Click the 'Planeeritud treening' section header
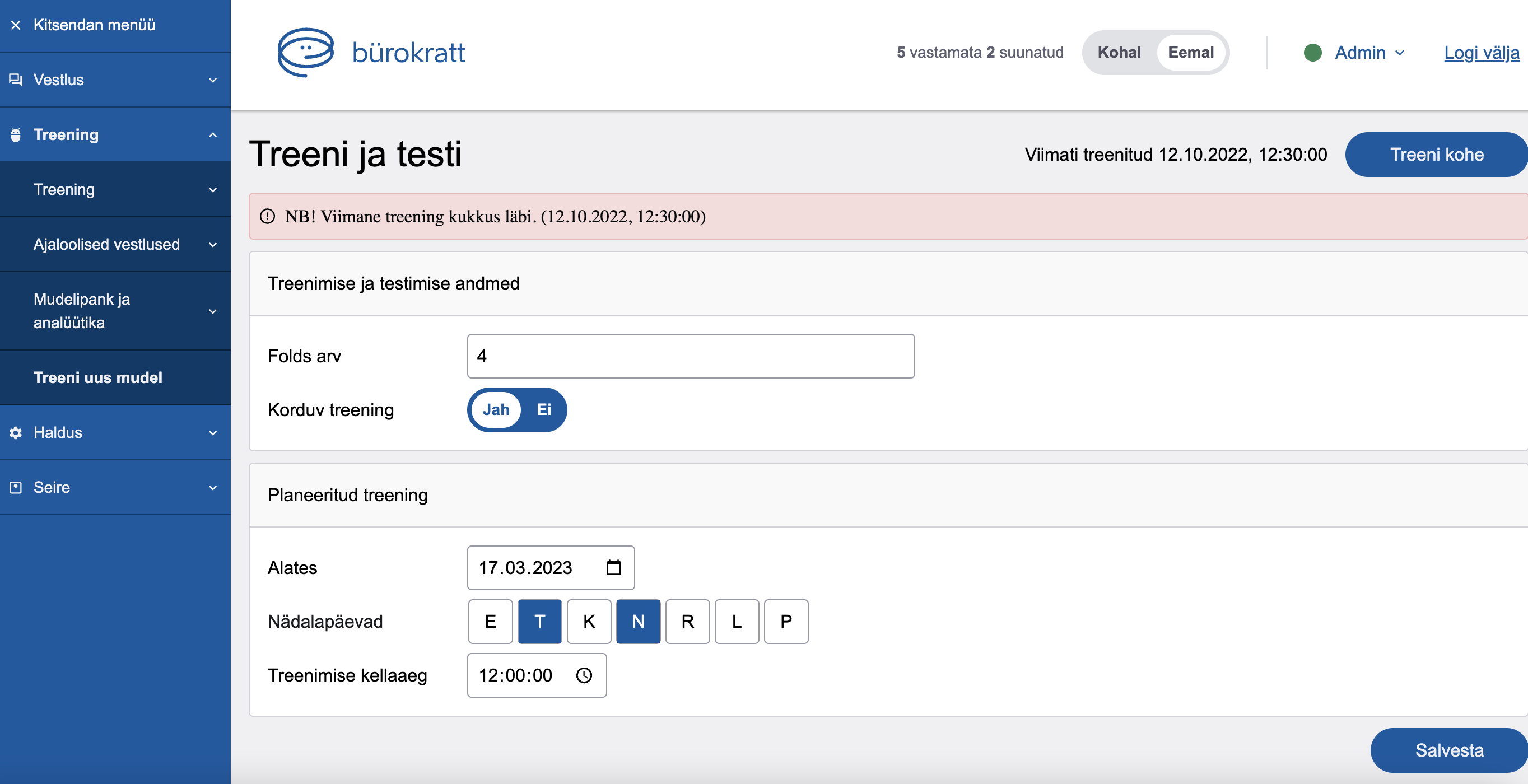 point(348,494)
